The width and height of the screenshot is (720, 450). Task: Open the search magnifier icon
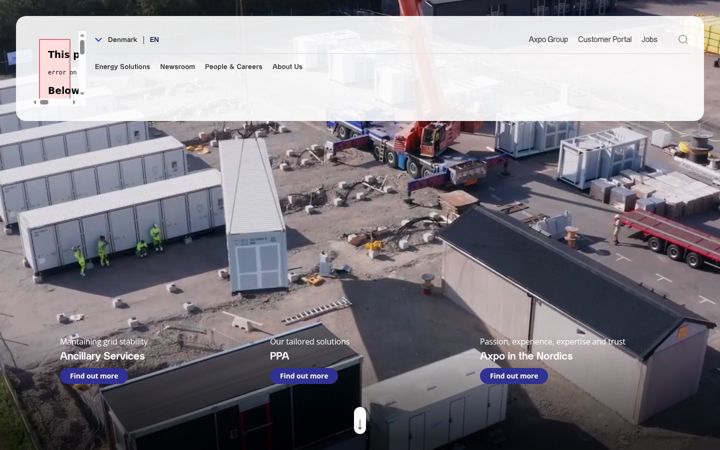tap(683, 39)
